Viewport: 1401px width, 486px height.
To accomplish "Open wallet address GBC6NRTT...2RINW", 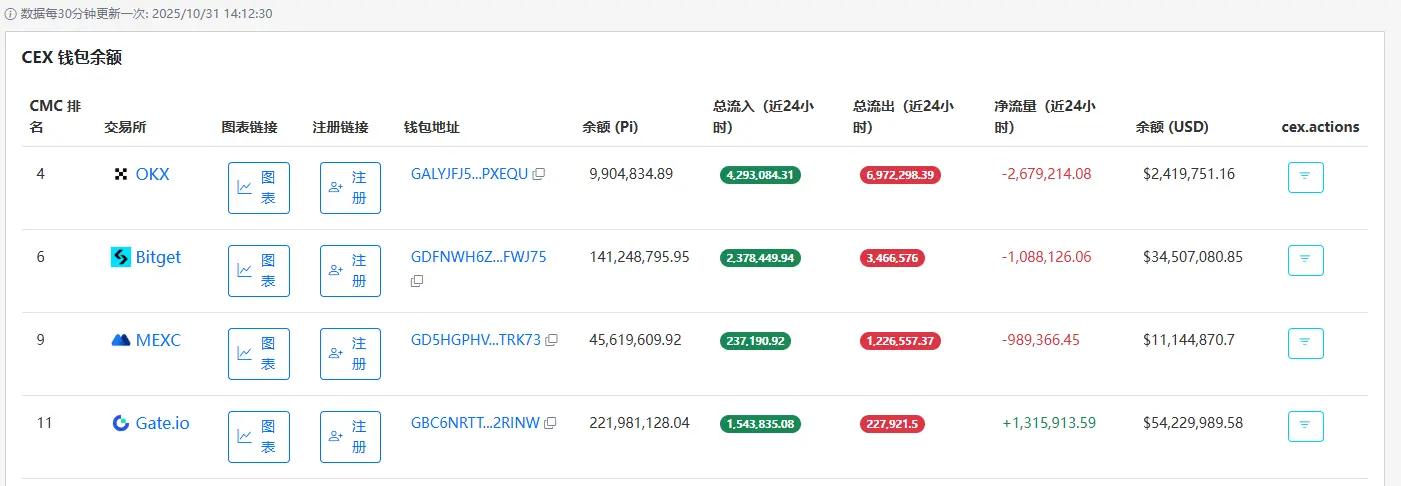I will pos(475,423).
